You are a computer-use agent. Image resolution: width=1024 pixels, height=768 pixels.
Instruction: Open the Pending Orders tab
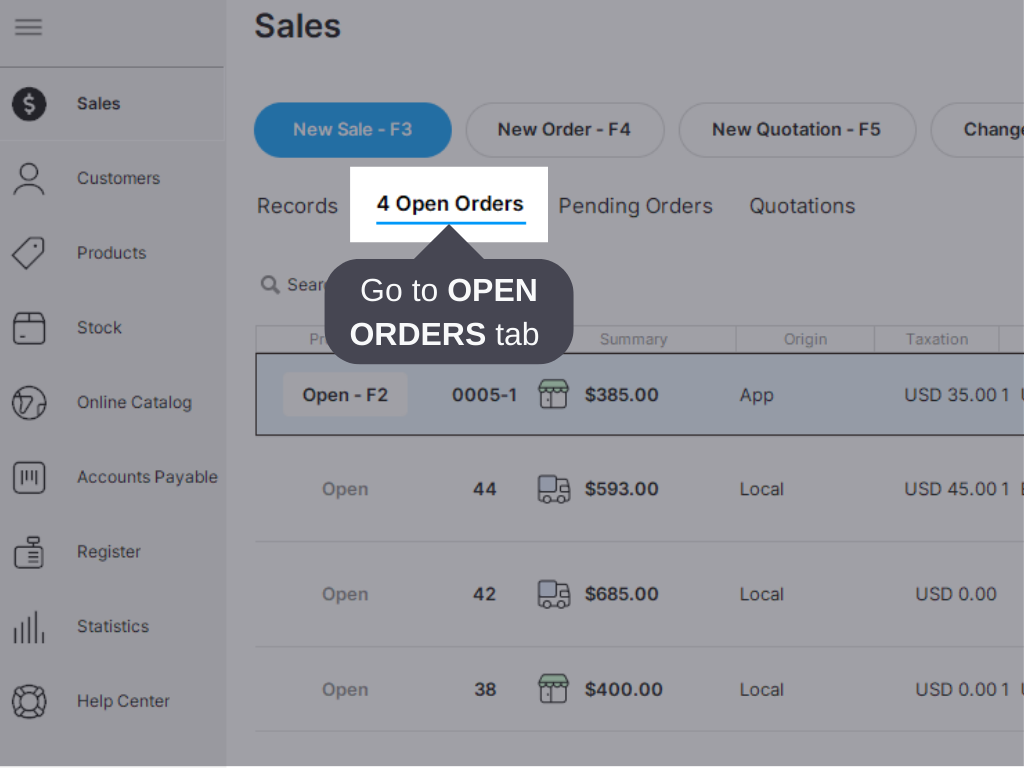(636, 205)
